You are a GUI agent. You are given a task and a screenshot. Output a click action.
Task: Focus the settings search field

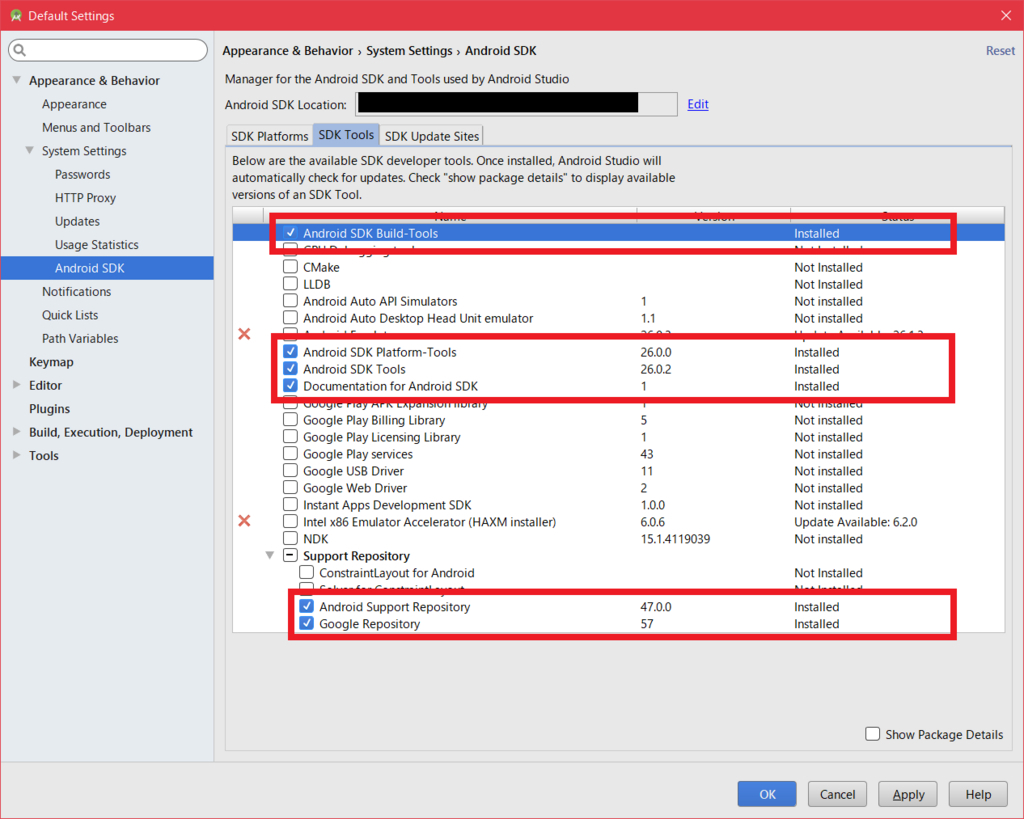click(x=108, y=50)
